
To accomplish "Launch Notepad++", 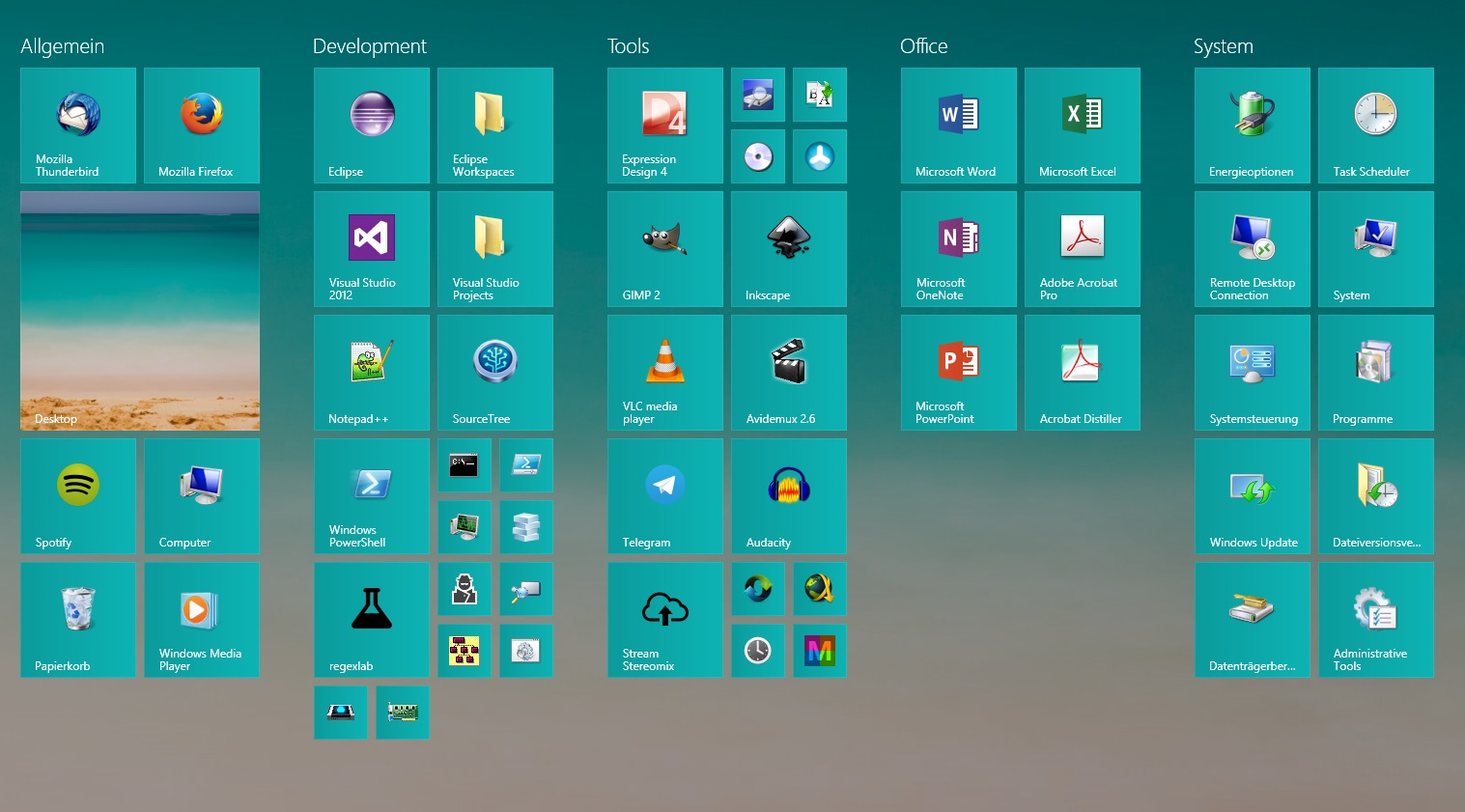I will coord(372,373).
